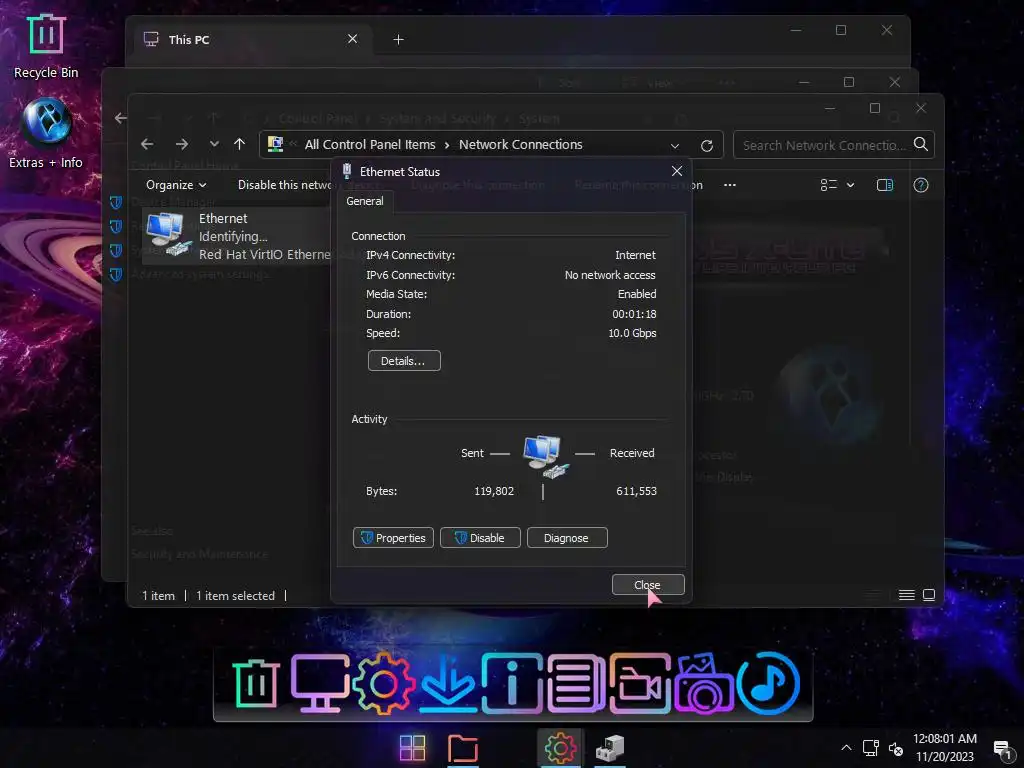Select the General tab in Ethernet Status

point(364,201)
